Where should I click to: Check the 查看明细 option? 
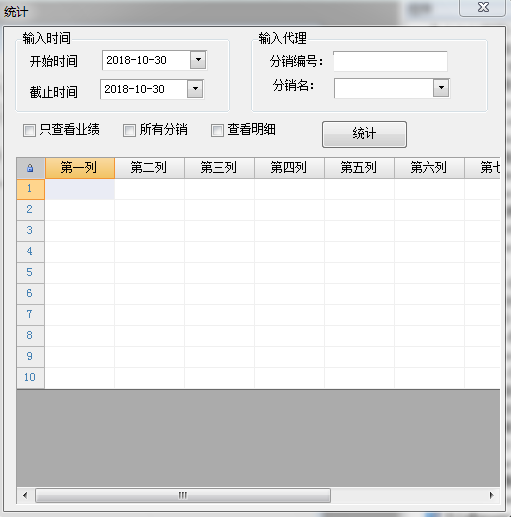point(217,130)
